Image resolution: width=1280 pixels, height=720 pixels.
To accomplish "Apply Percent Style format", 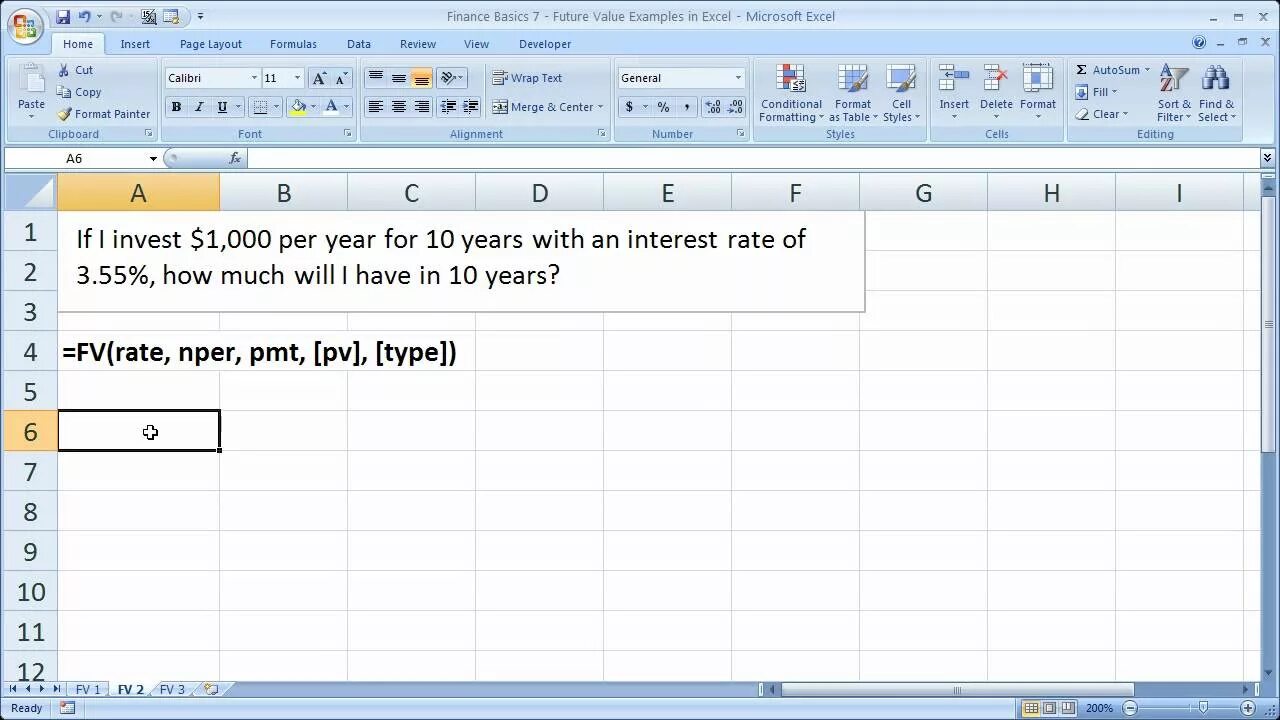I will (663, 107).
